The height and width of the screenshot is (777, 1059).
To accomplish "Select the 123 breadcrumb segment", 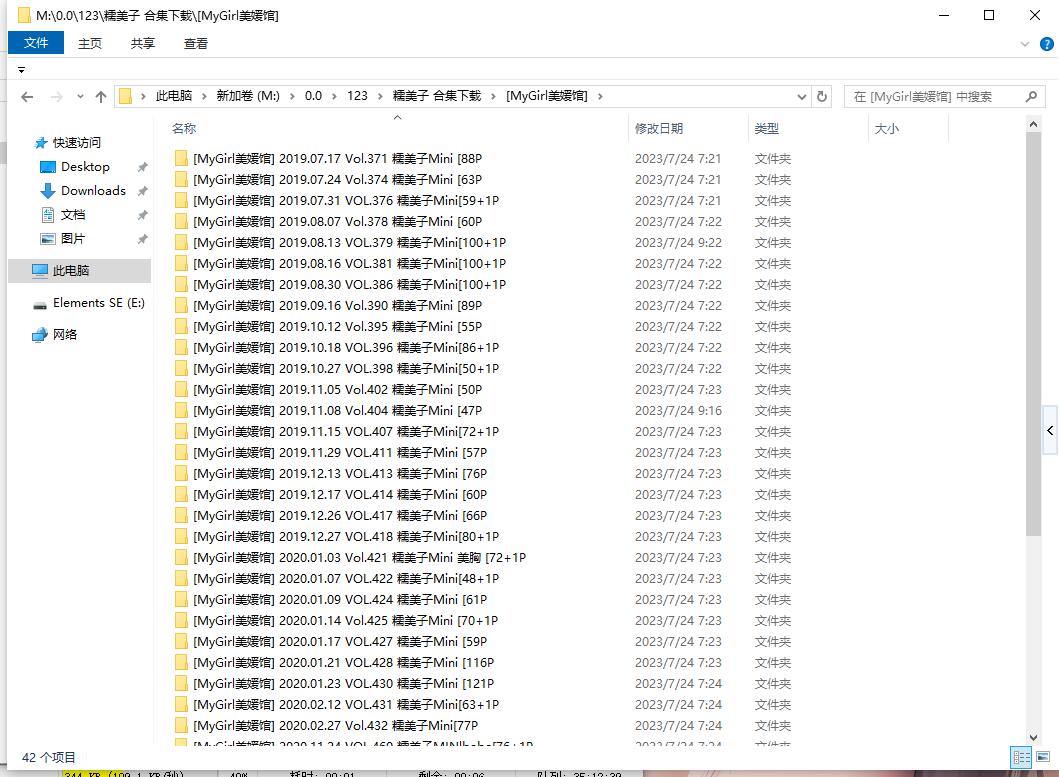I will [x=357, y=96].
